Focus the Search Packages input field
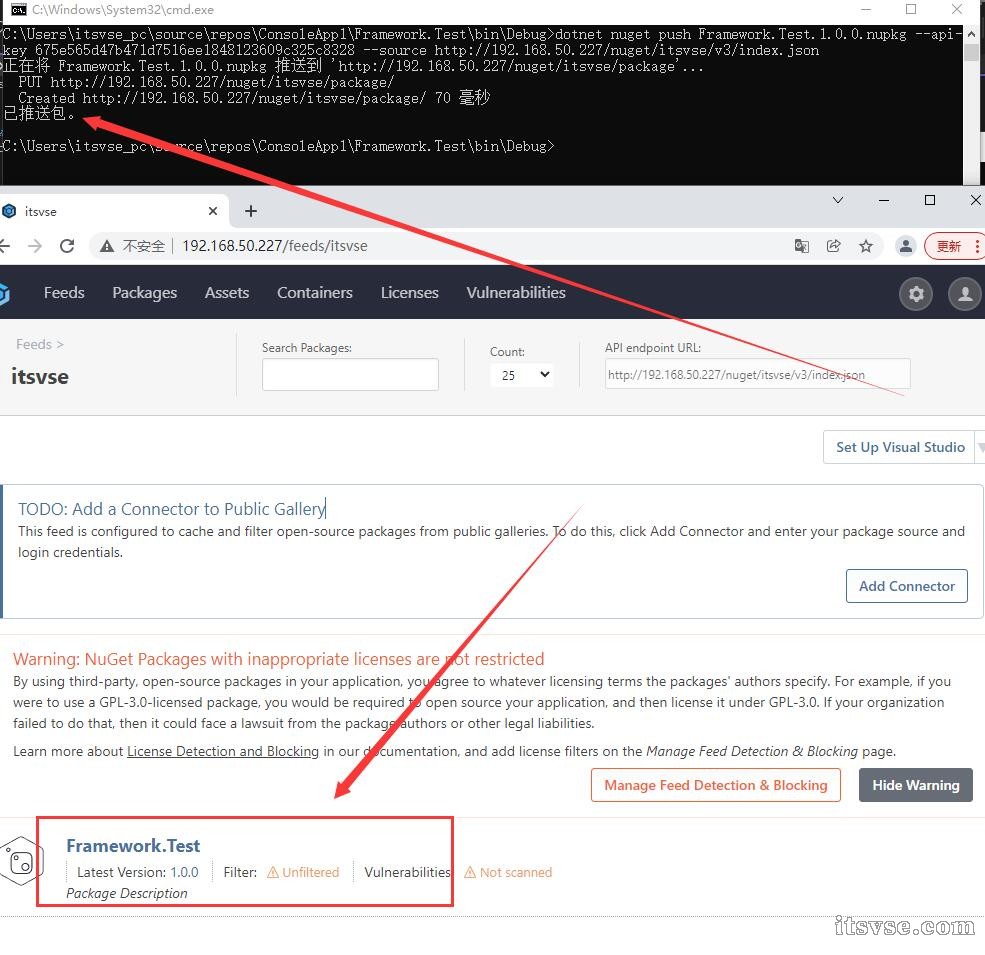The height and width of the screenshot is (955, 985). 350,374
